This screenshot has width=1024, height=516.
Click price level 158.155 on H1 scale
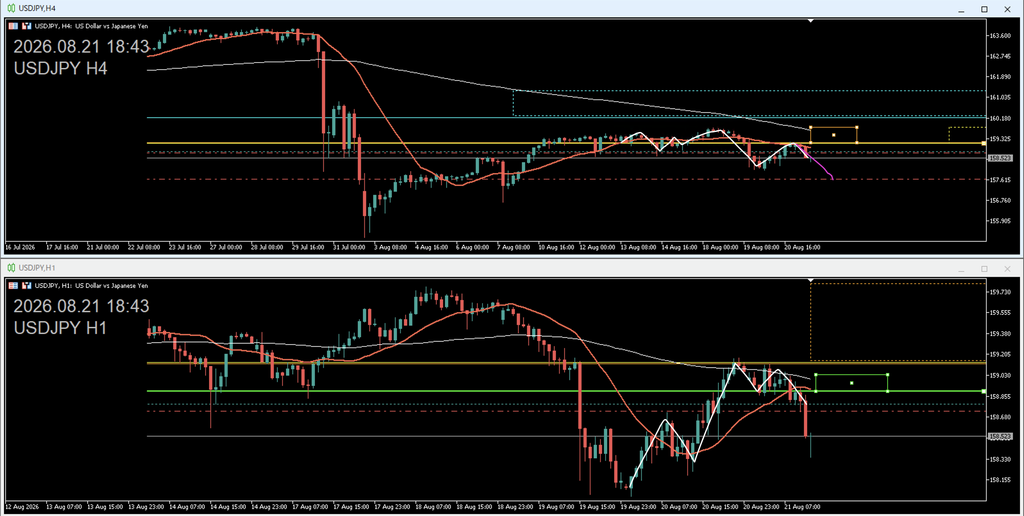(x=1000, y=480)
